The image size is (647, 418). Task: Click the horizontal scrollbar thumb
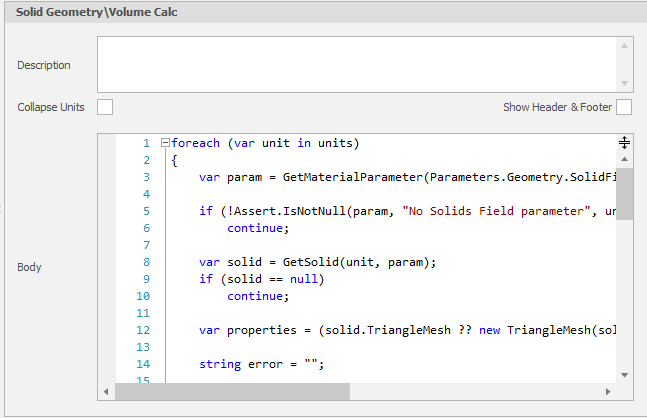coord(232,392)
